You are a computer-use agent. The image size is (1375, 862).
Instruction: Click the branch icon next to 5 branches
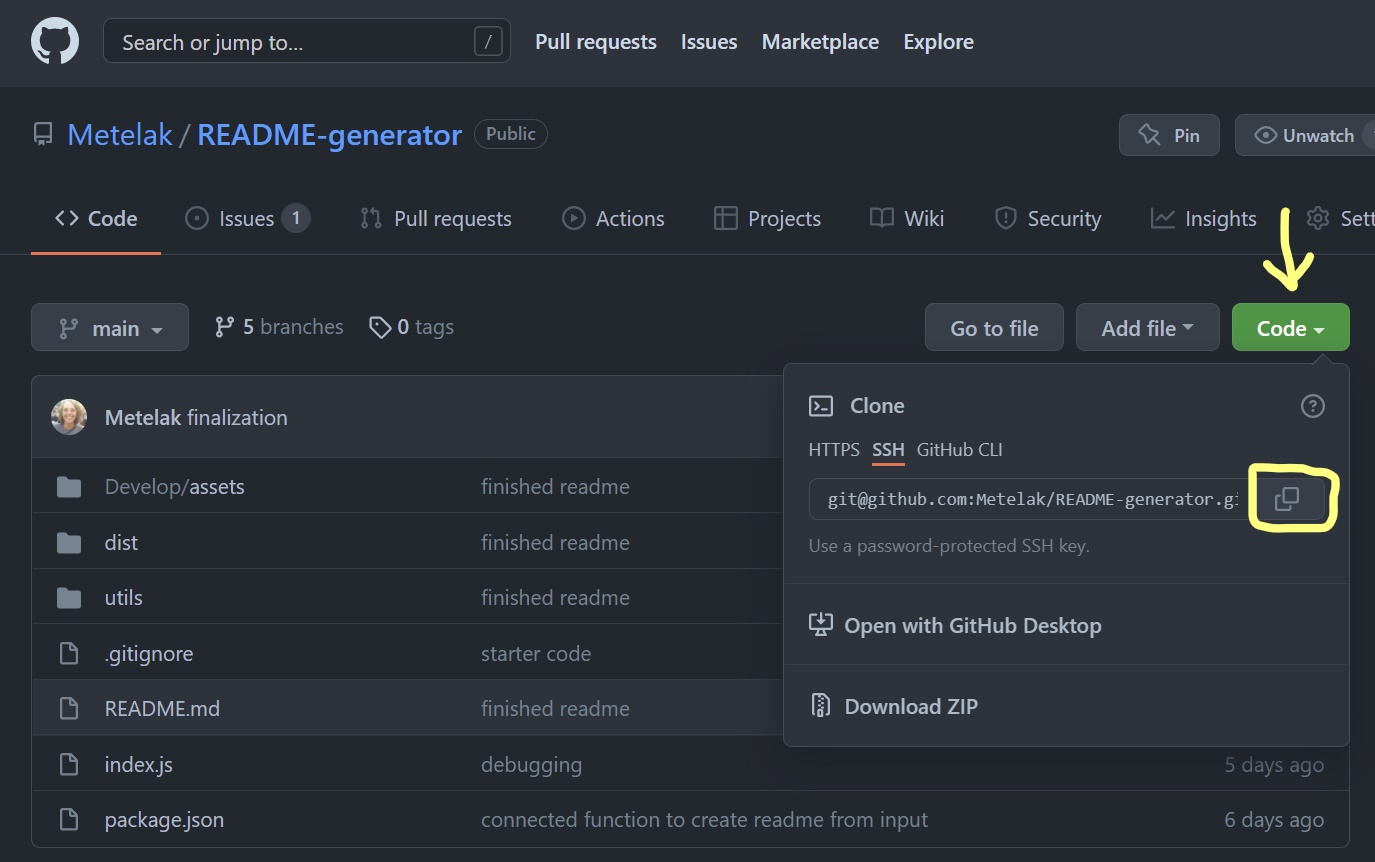[222, 326]
